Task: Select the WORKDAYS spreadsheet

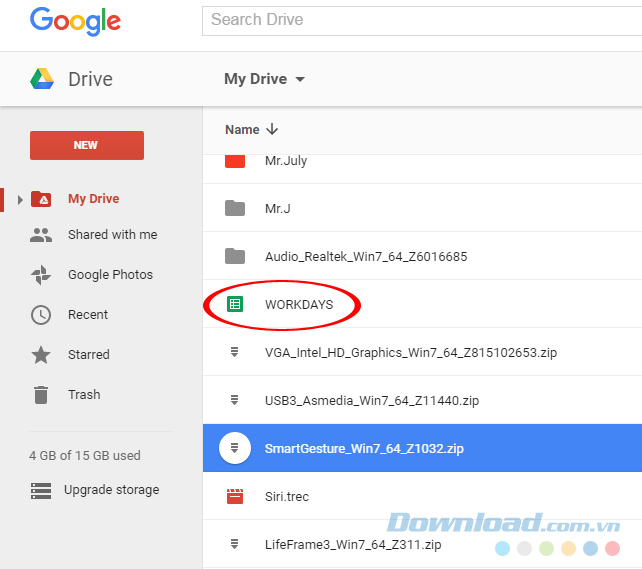Action: pyautogui.click(x=299, y=305)
